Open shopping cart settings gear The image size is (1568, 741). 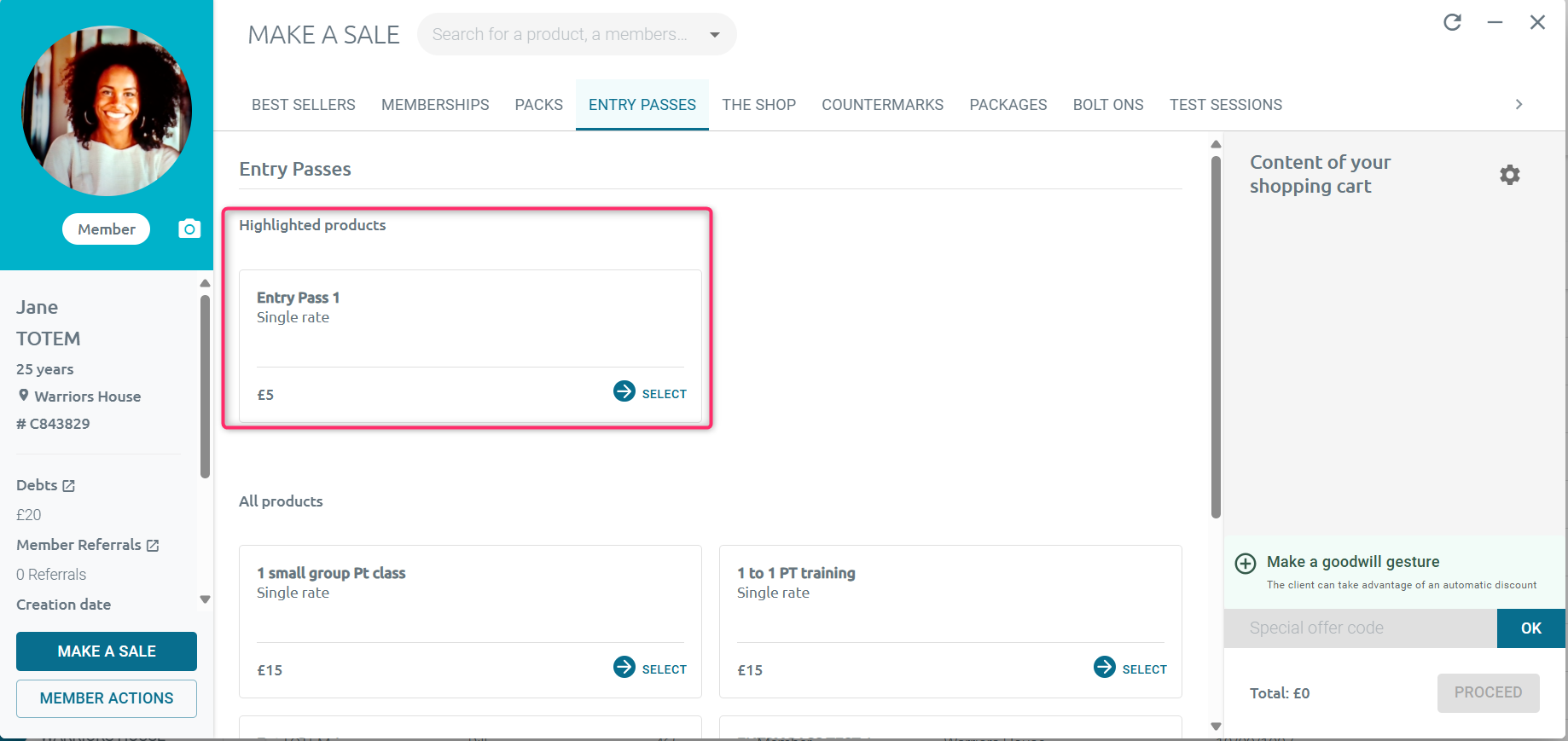(1509, 175)
